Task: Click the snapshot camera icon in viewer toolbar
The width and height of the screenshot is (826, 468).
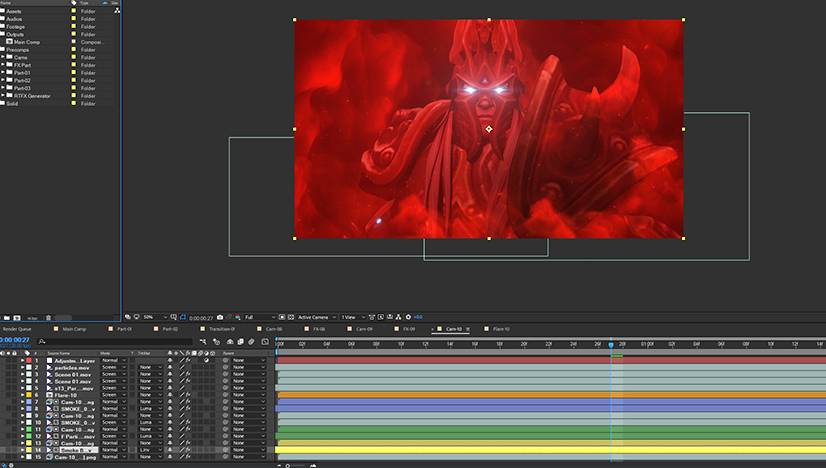Action: click(x=220, y=317)
